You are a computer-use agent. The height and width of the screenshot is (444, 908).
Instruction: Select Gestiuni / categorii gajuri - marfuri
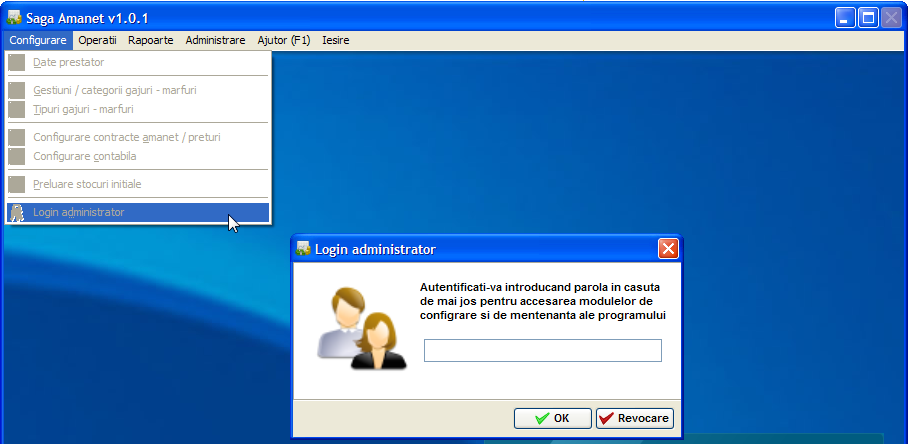tap(138, 90)
